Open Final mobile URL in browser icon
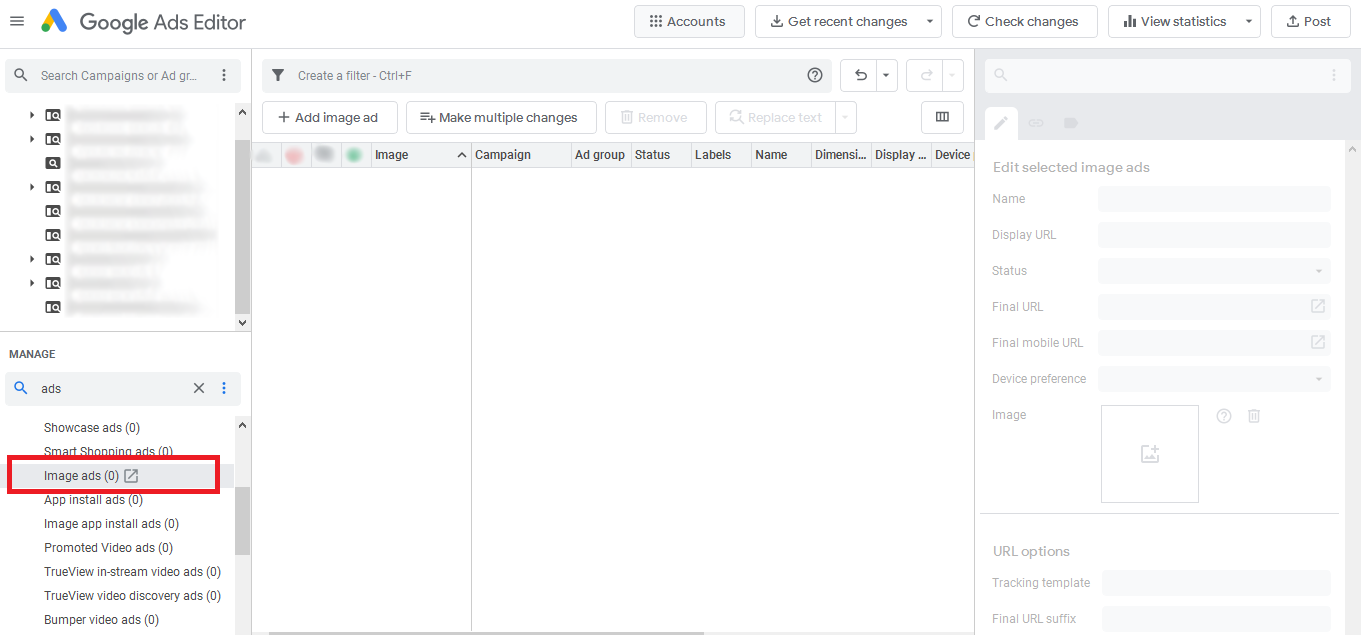Screen dimensions: 1361x635 tap(1318, 343)
